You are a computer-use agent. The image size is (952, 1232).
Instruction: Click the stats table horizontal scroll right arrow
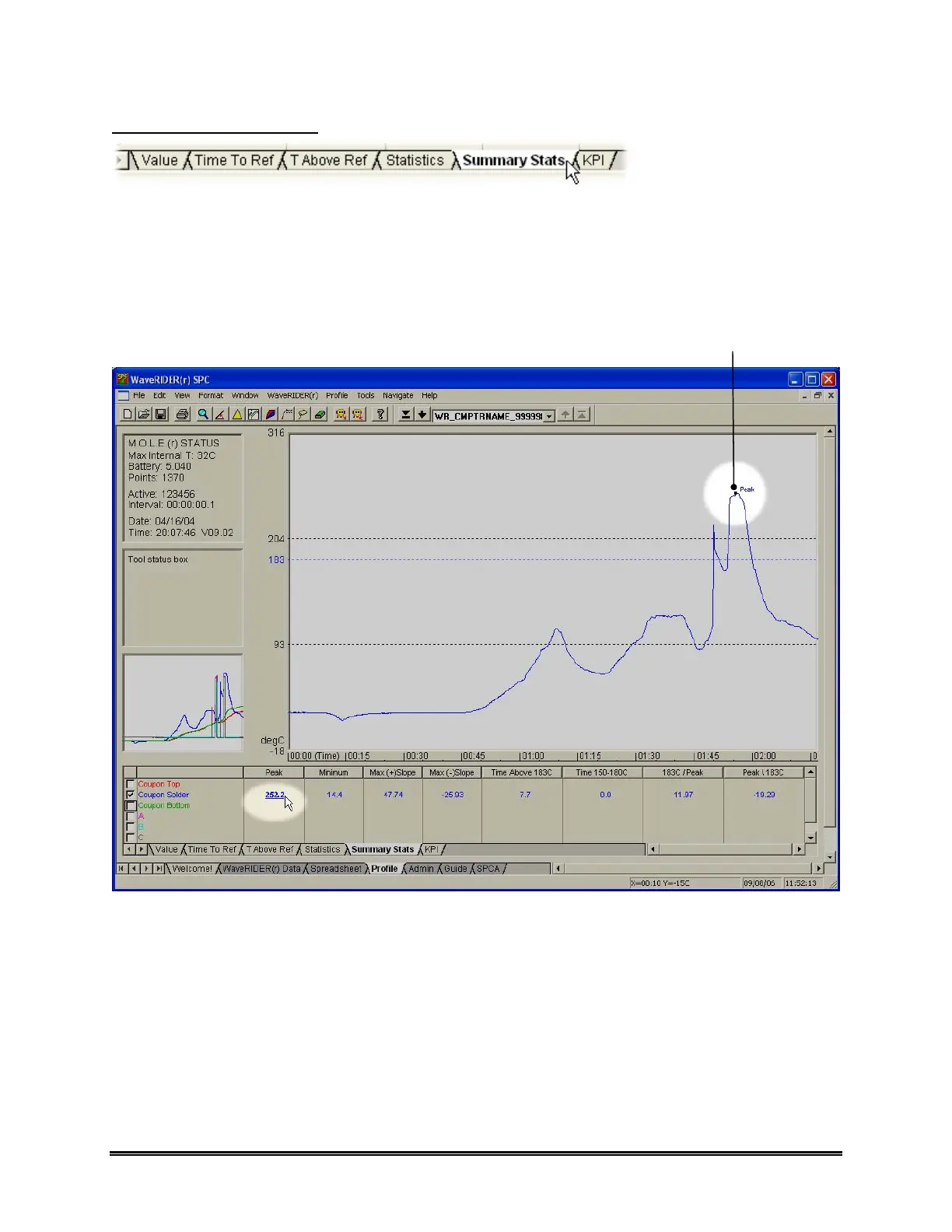tap(799, 849)
